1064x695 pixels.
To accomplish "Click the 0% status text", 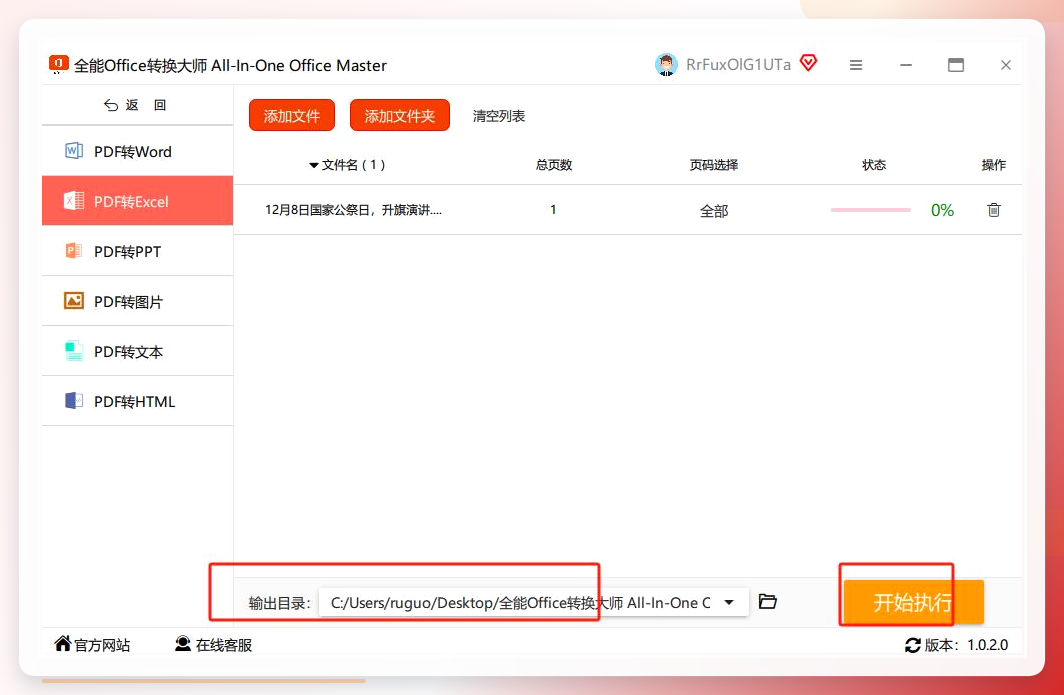I will click(x=942, y=210).
